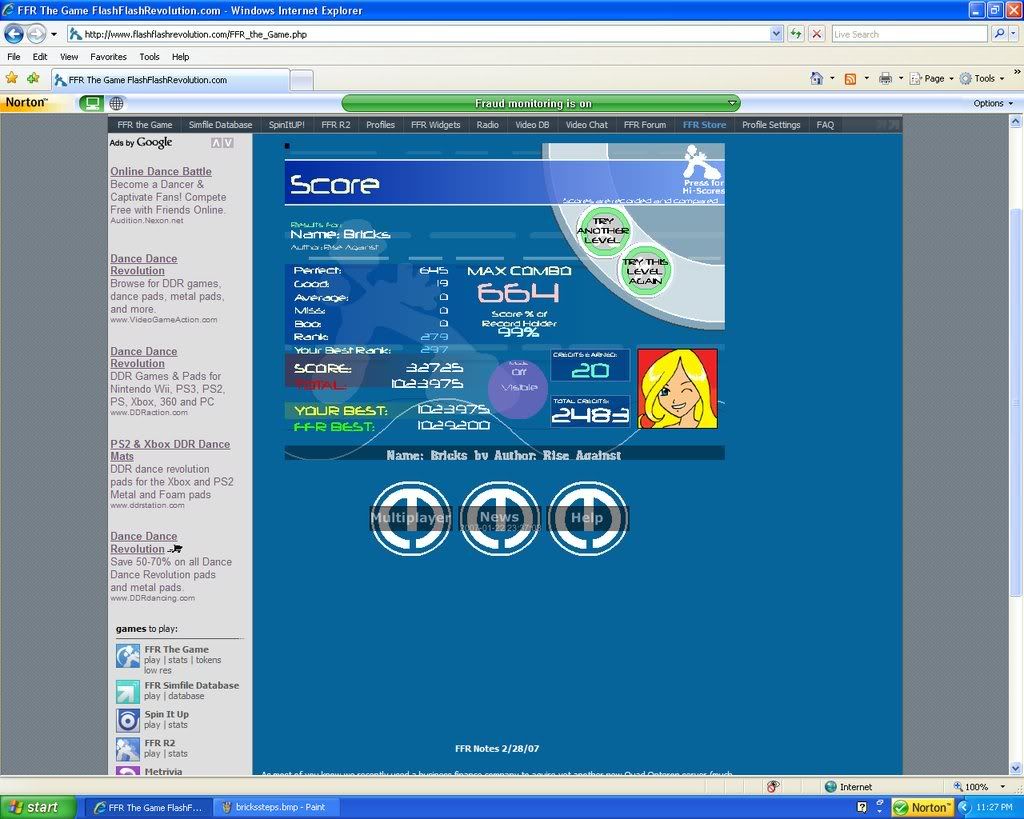Expand the Norton Options dropdown
Viewport: 1024px width, 819px height.
[x=992, y=103]
